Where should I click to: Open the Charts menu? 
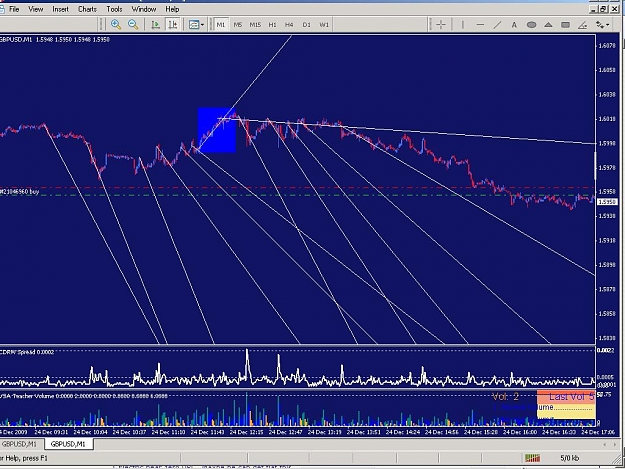pyautogui.click(x=87, y=9)
